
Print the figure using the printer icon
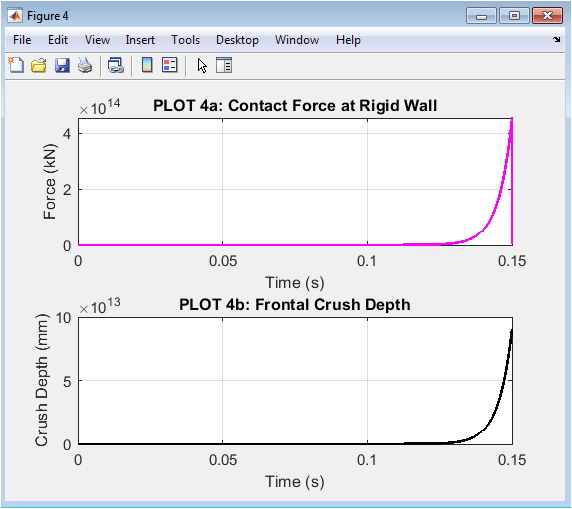point(85,66)
